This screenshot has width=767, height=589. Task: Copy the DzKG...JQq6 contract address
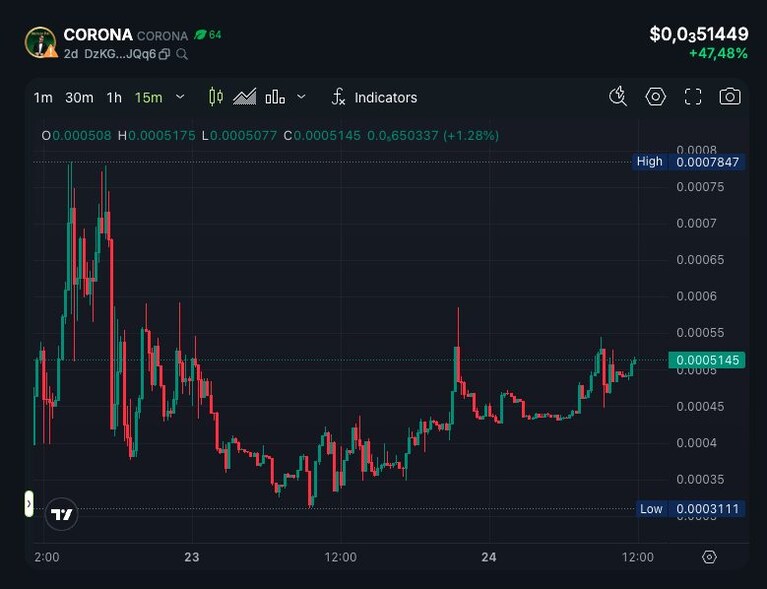coord(164,54)
